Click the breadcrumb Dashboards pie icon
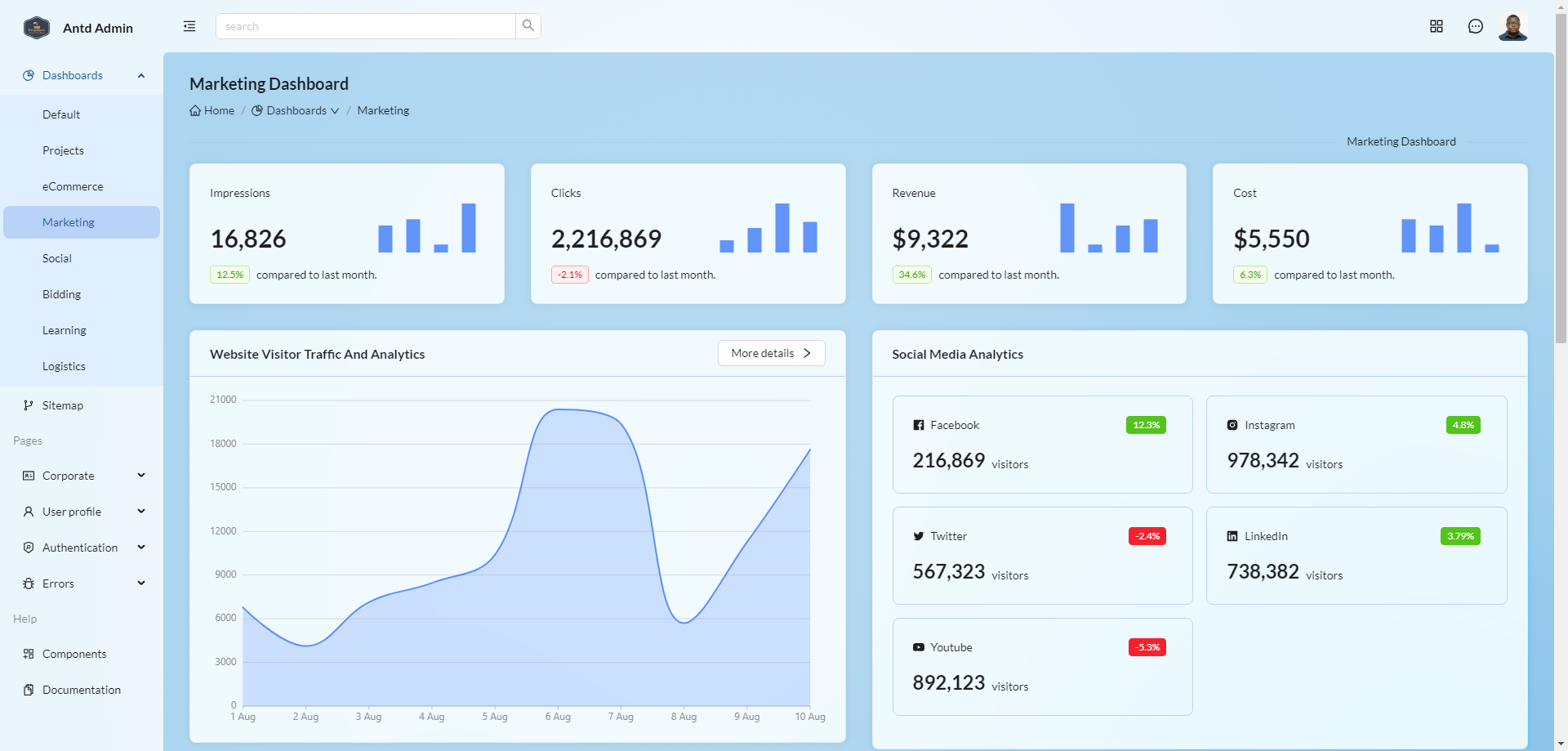The height and width of the screenshot is (751, 1568). click(257, 110)
